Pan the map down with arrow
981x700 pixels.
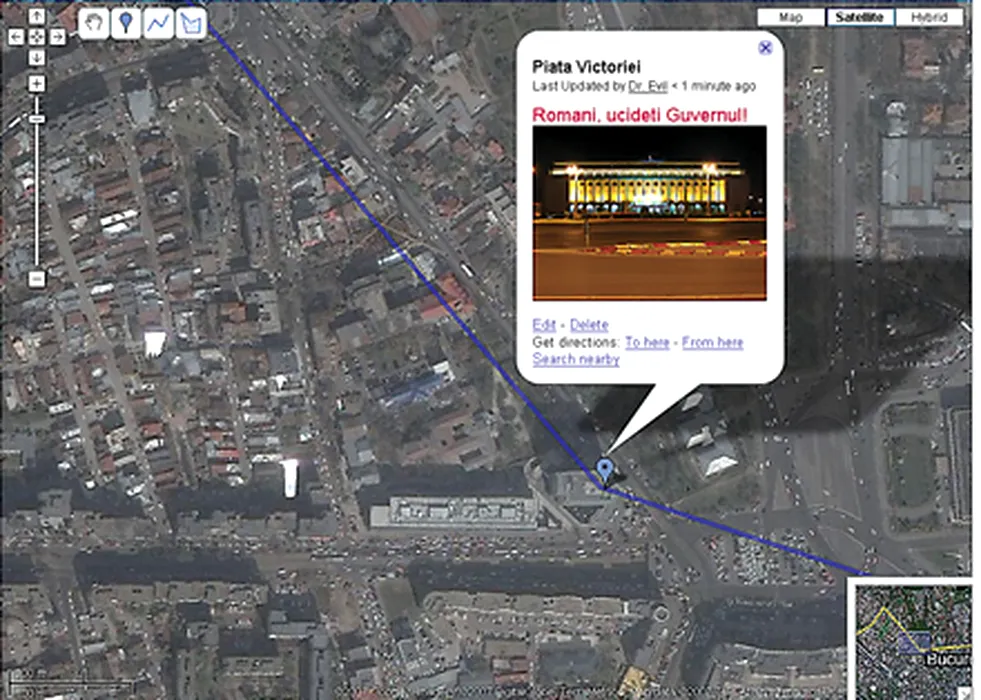(37, 58)
